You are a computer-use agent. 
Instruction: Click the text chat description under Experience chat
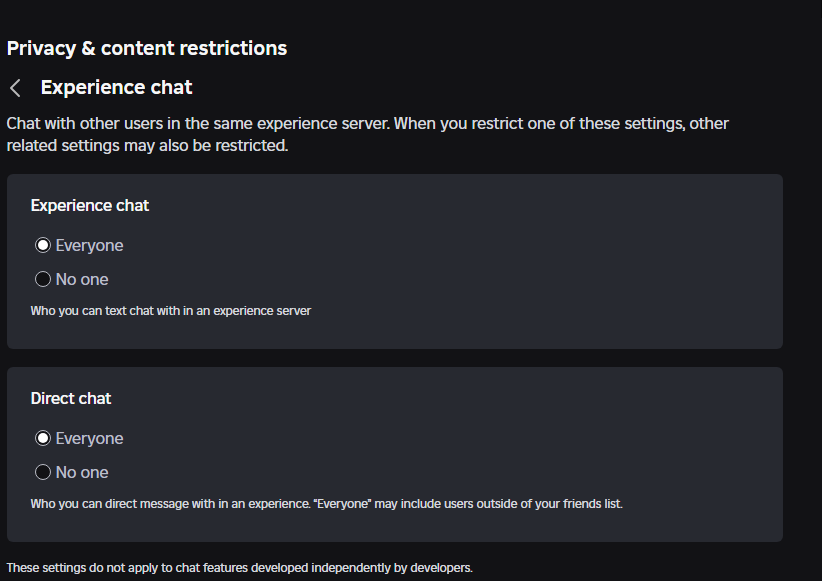pos(171,311)
